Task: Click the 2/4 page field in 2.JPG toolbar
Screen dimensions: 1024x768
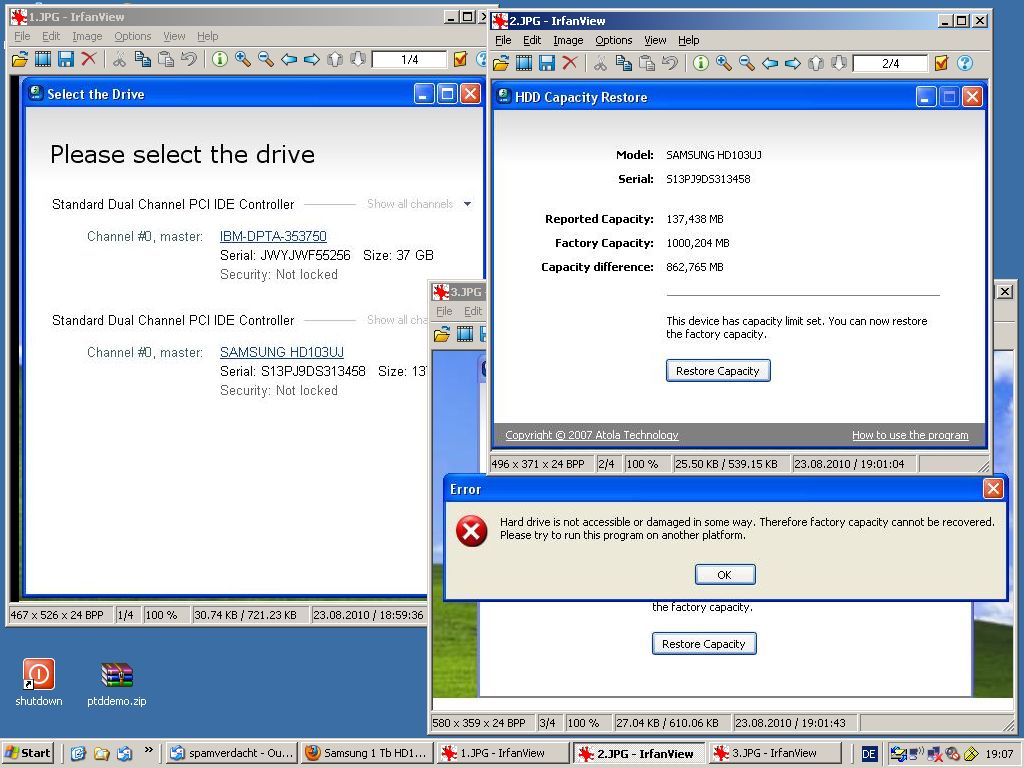Action: click(x=890, y=63)
